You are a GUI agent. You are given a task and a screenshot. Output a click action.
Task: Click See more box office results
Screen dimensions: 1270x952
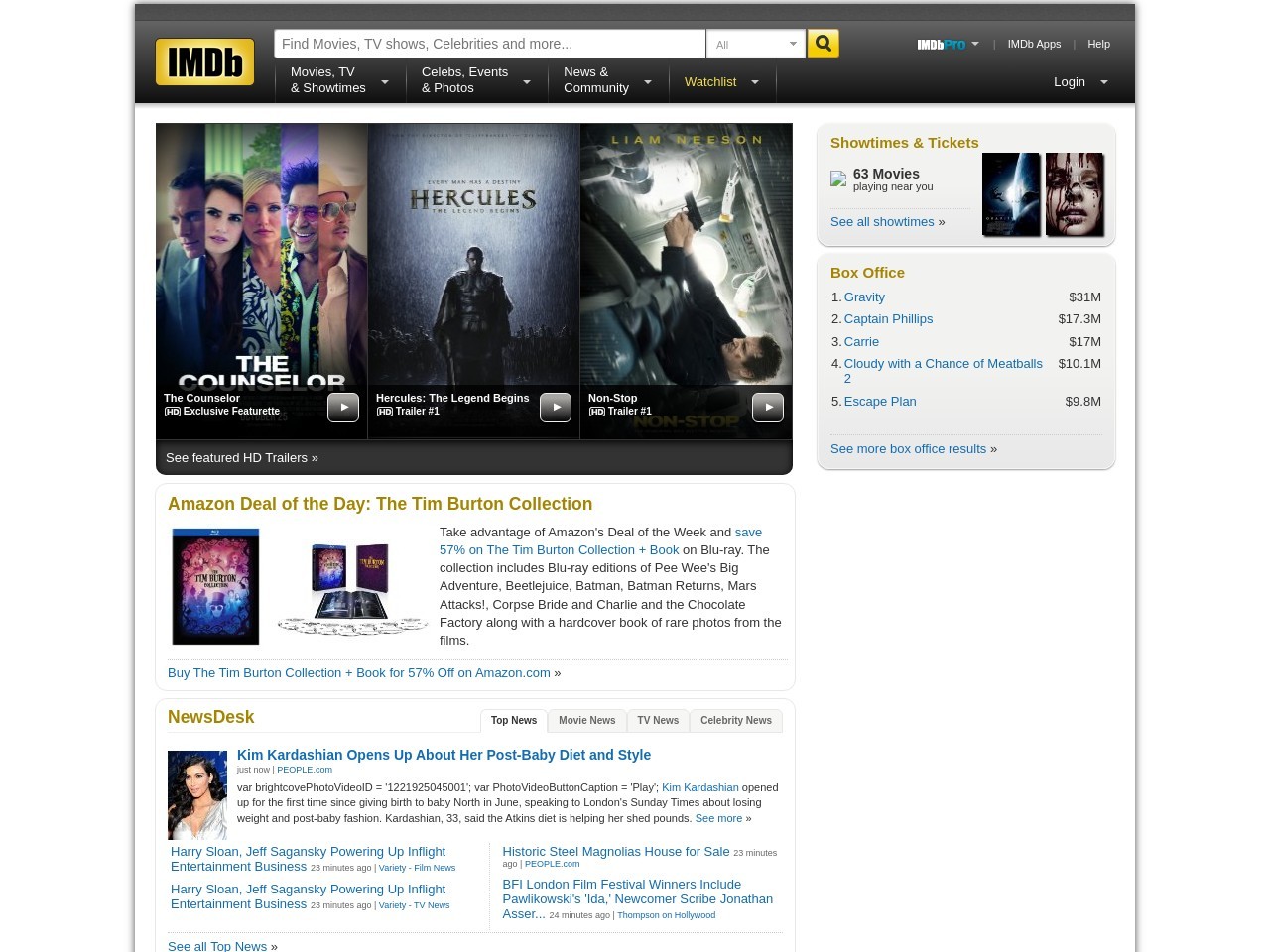click(x=908, y=449)
